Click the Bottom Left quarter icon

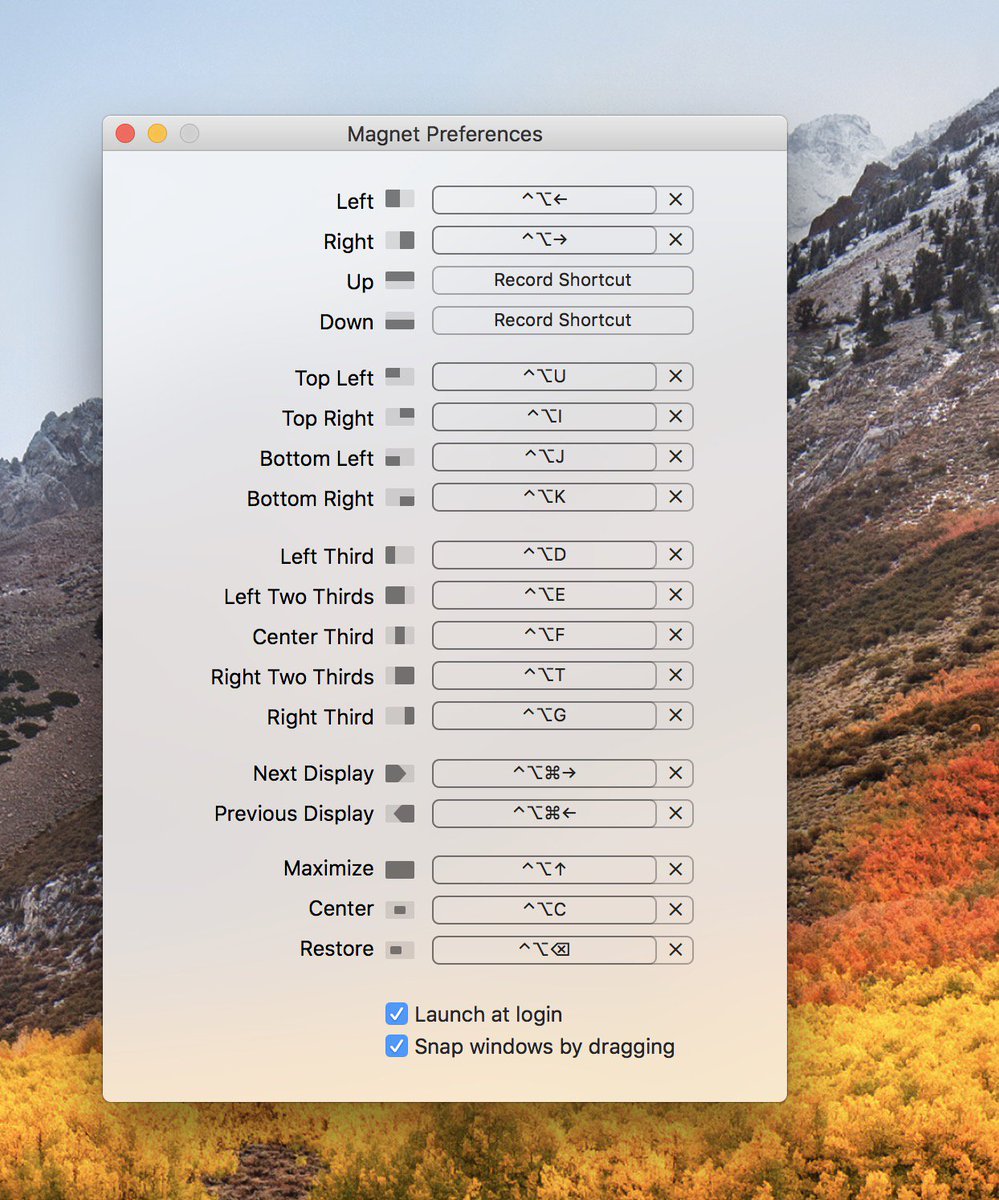coord(400,457)
